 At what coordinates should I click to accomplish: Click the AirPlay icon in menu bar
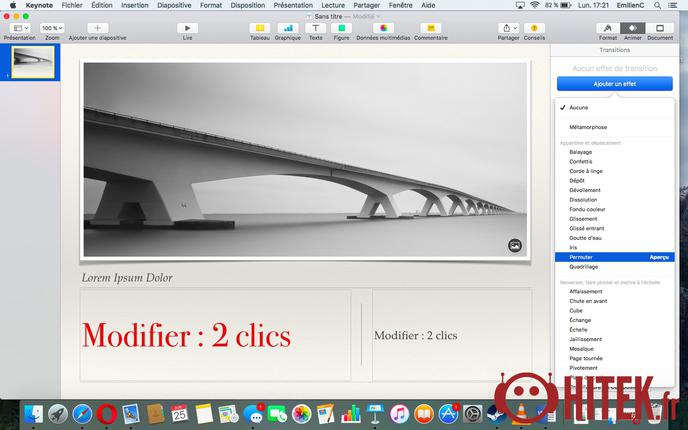click(520, 5)
